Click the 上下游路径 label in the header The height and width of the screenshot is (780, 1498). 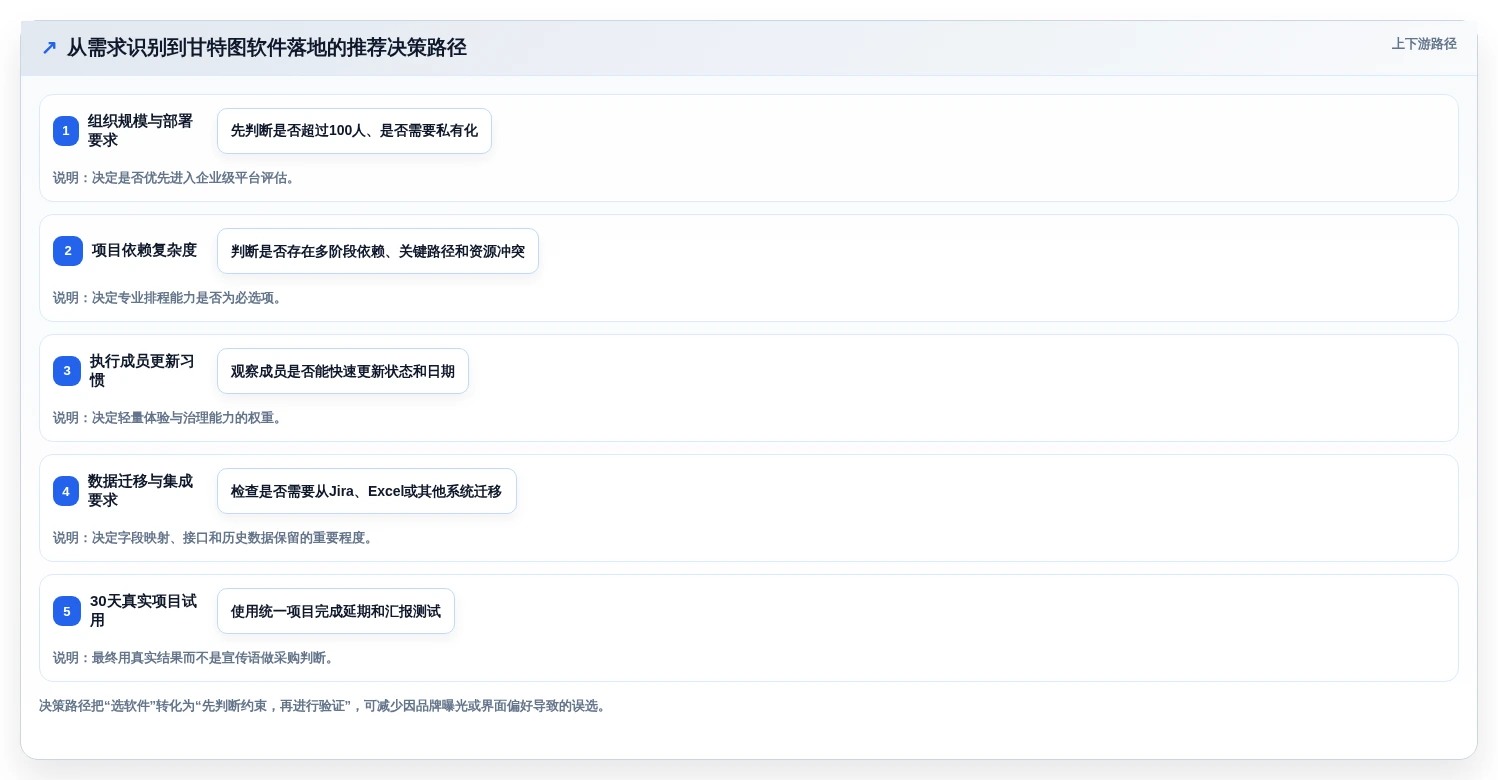tap(1424, 44)
